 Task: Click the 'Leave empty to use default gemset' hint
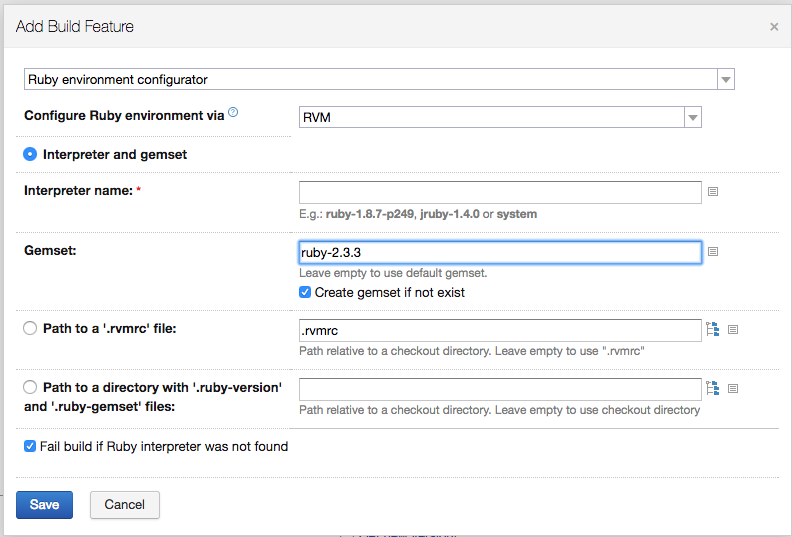pyautogui.click(x=393, y=273)
